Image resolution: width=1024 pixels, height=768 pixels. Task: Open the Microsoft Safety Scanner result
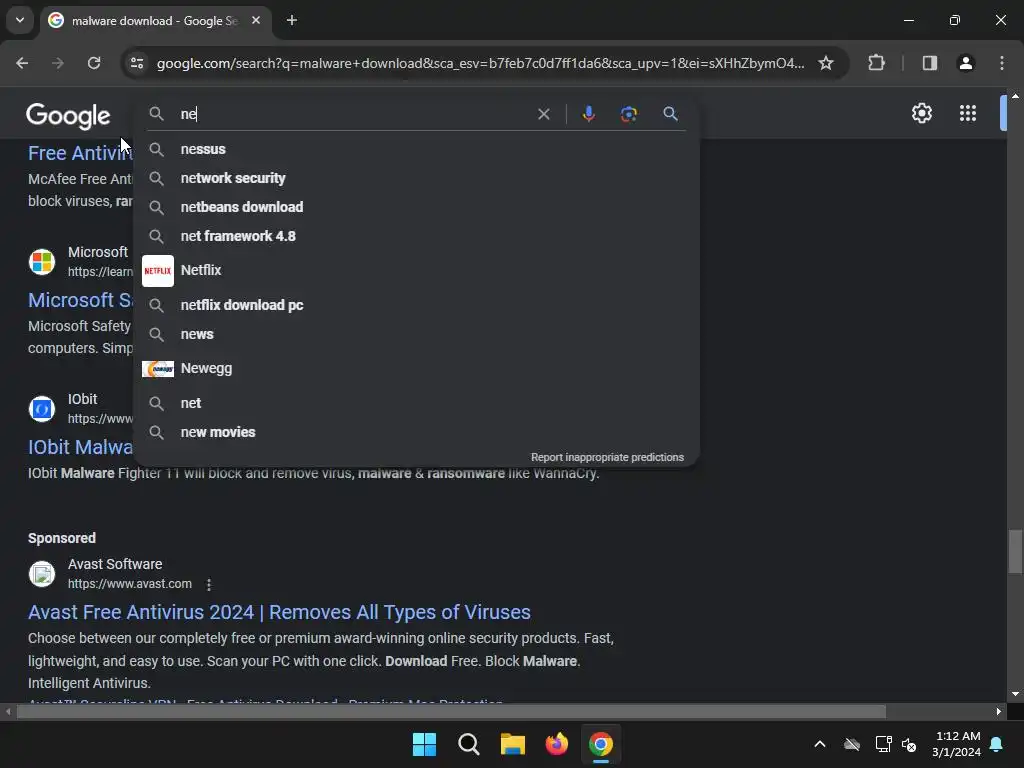(80, 300)
